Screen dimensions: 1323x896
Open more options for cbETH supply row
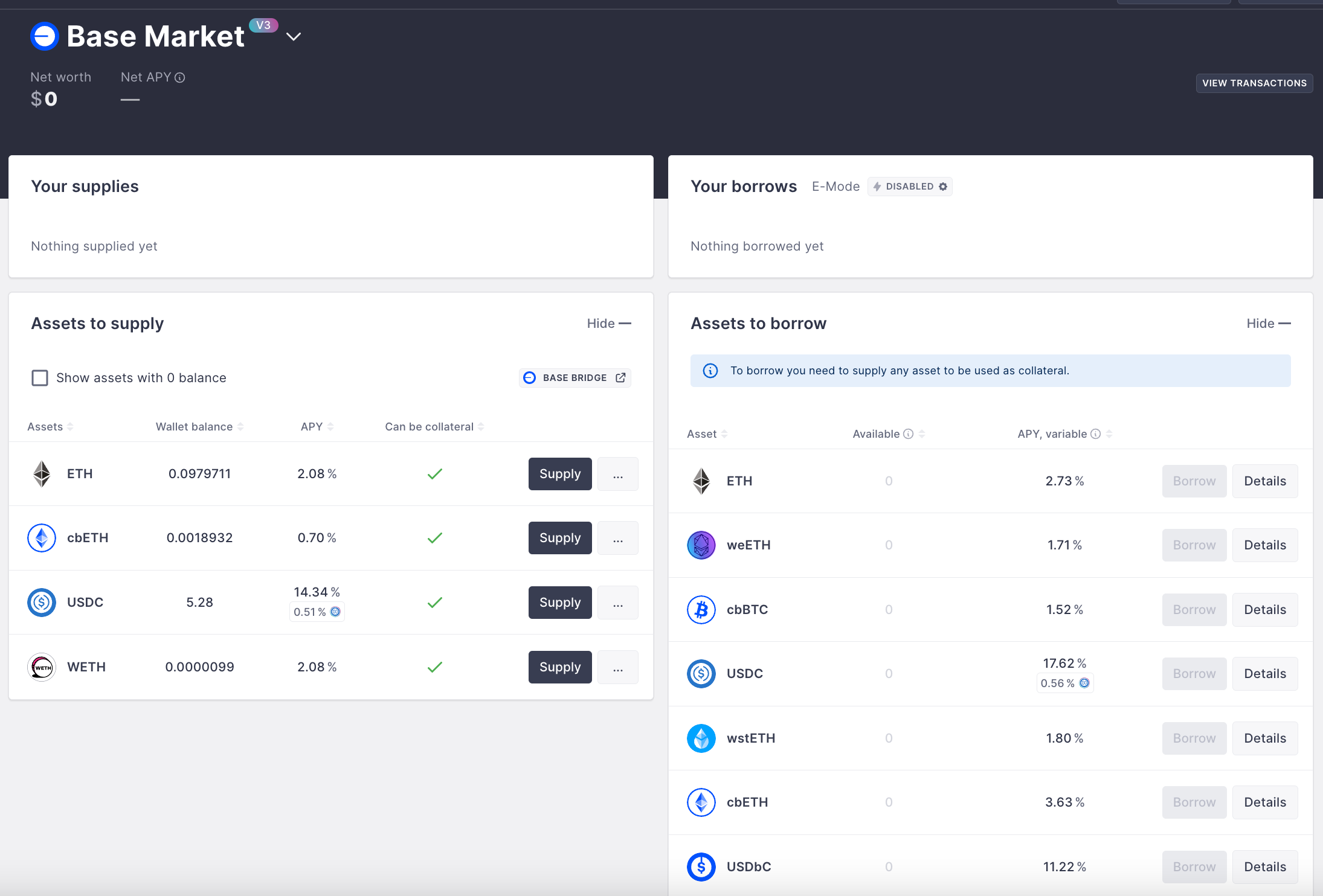pyautogui.click(x=618, y=538)
